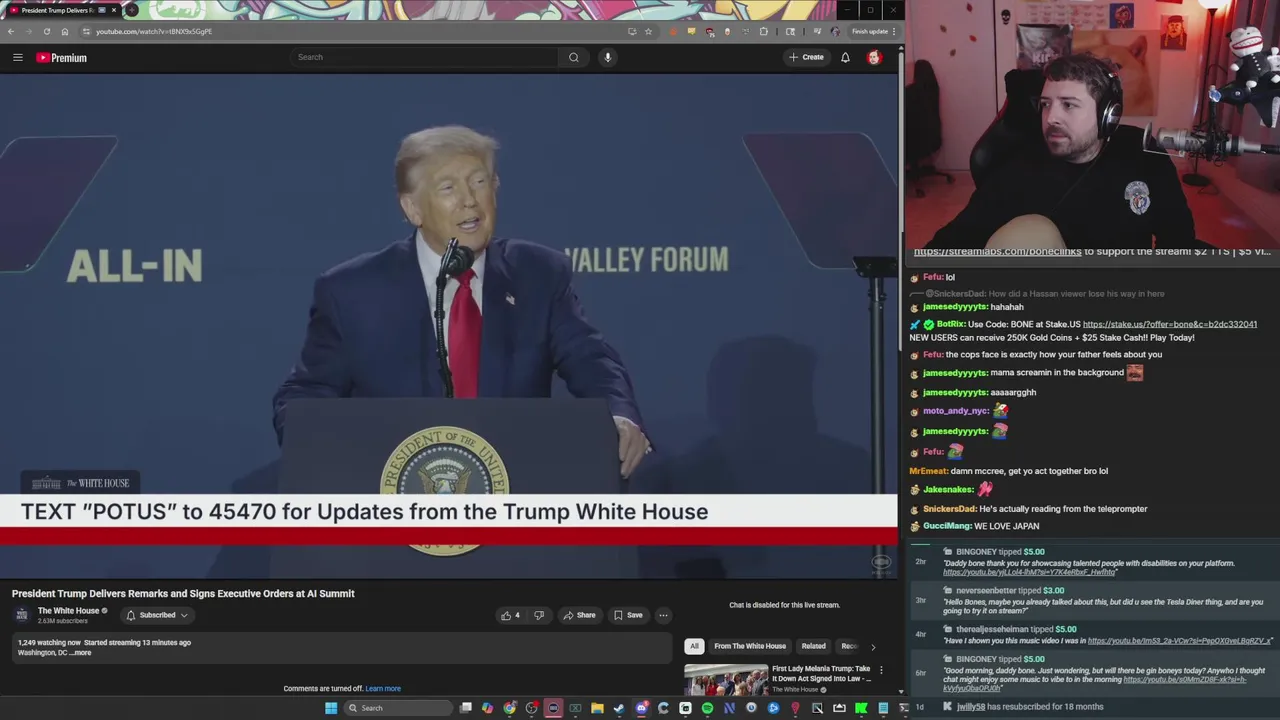Click the YouTube search field
Screen dimensions: 1280x720
coord(425,57)
